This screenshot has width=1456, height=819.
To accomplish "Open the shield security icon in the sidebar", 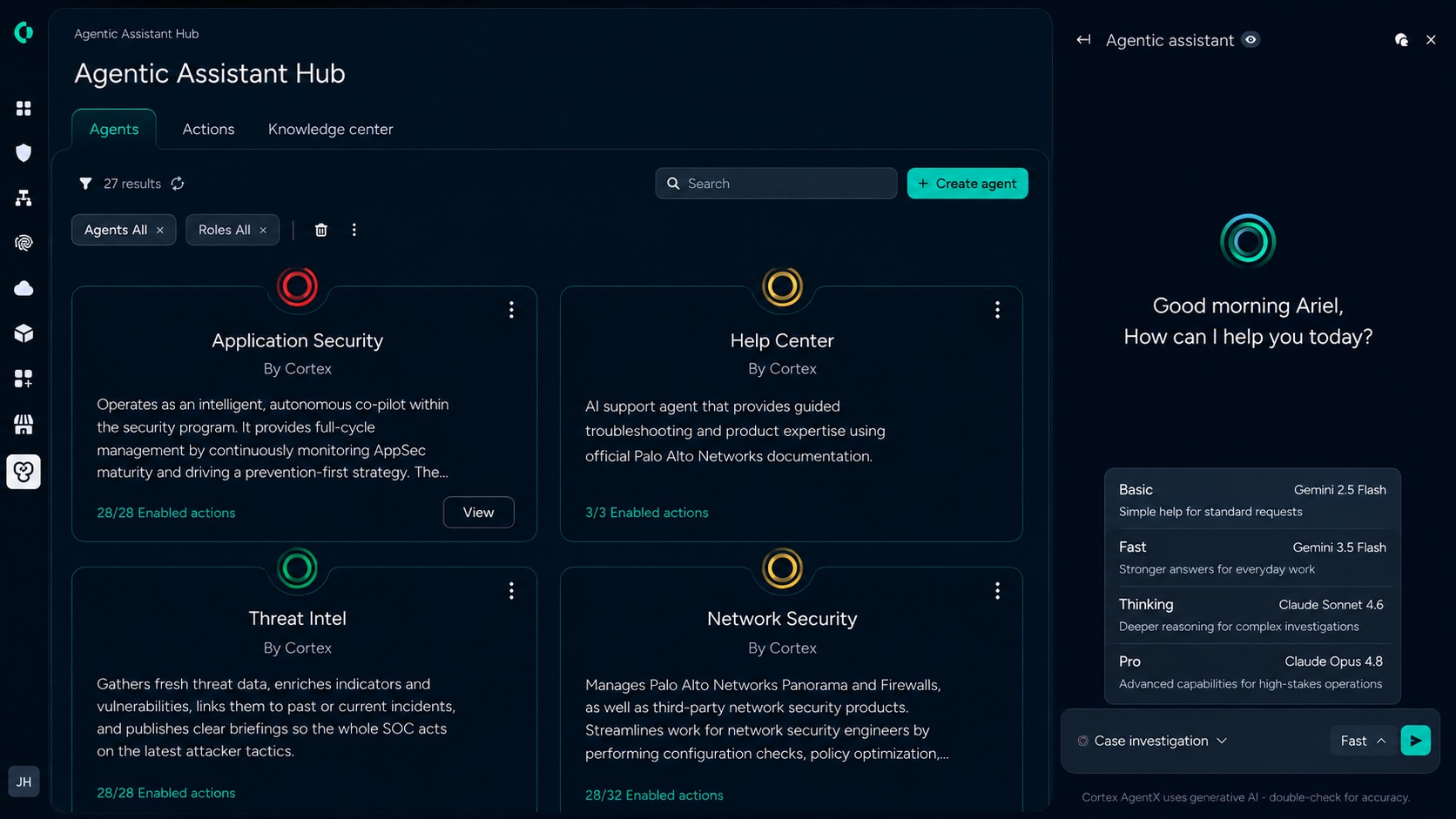I will pos(24,153).
